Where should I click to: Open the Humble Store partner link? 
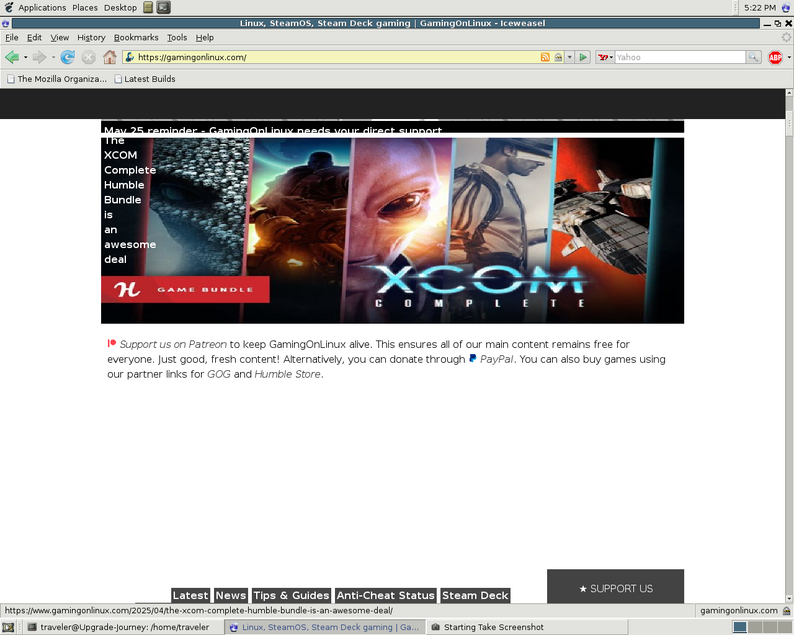[x=287, y=374]
